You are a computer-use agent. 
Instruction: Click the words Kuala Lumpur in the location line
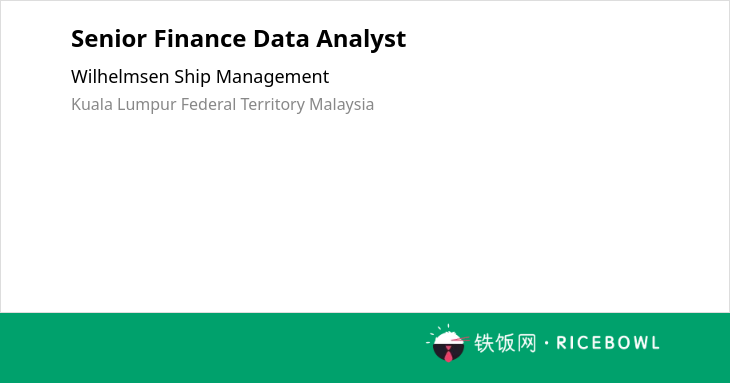tap(123, 104)
